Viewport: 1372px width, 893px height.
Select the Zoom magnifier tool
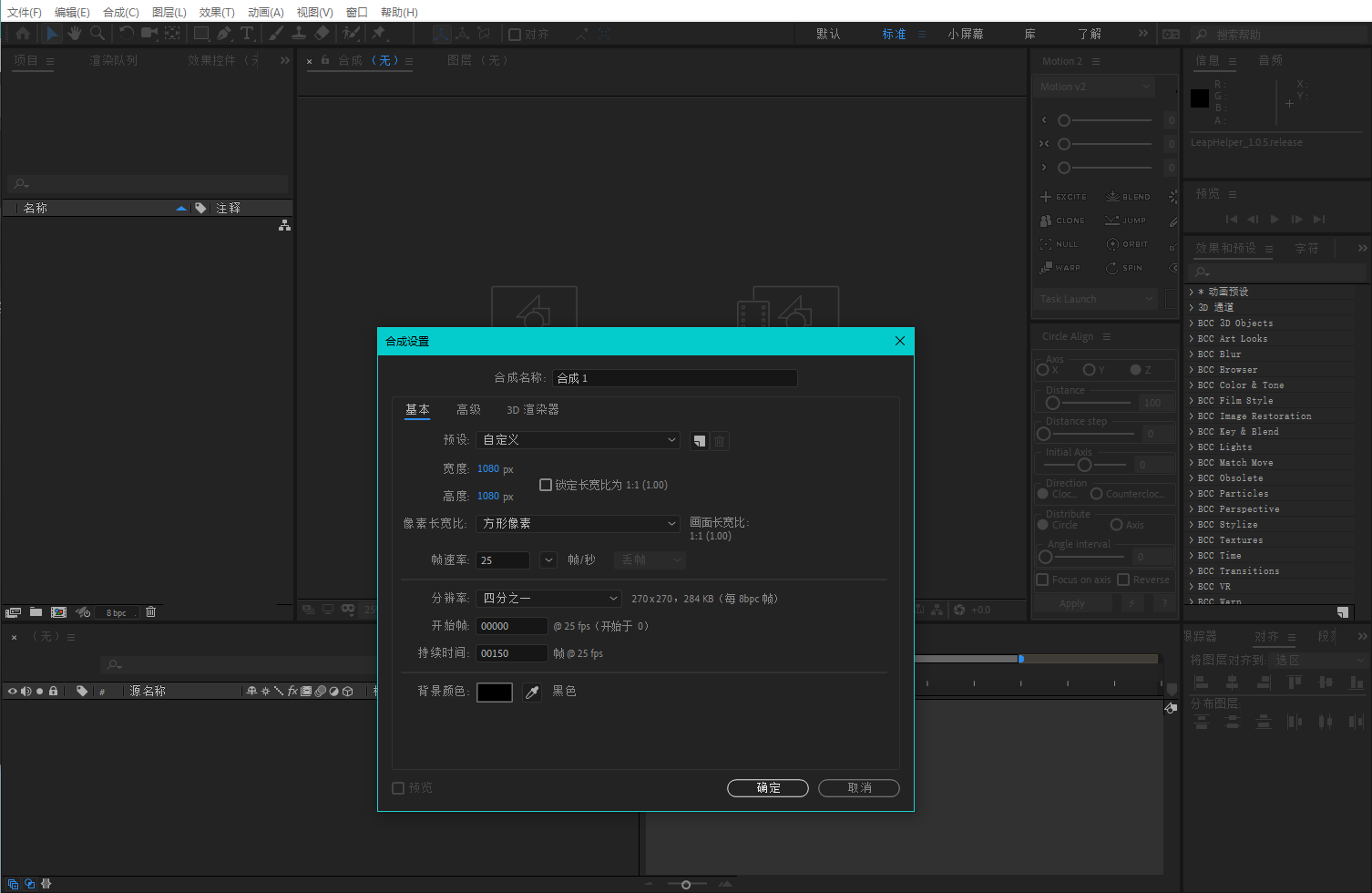[97, 34]
